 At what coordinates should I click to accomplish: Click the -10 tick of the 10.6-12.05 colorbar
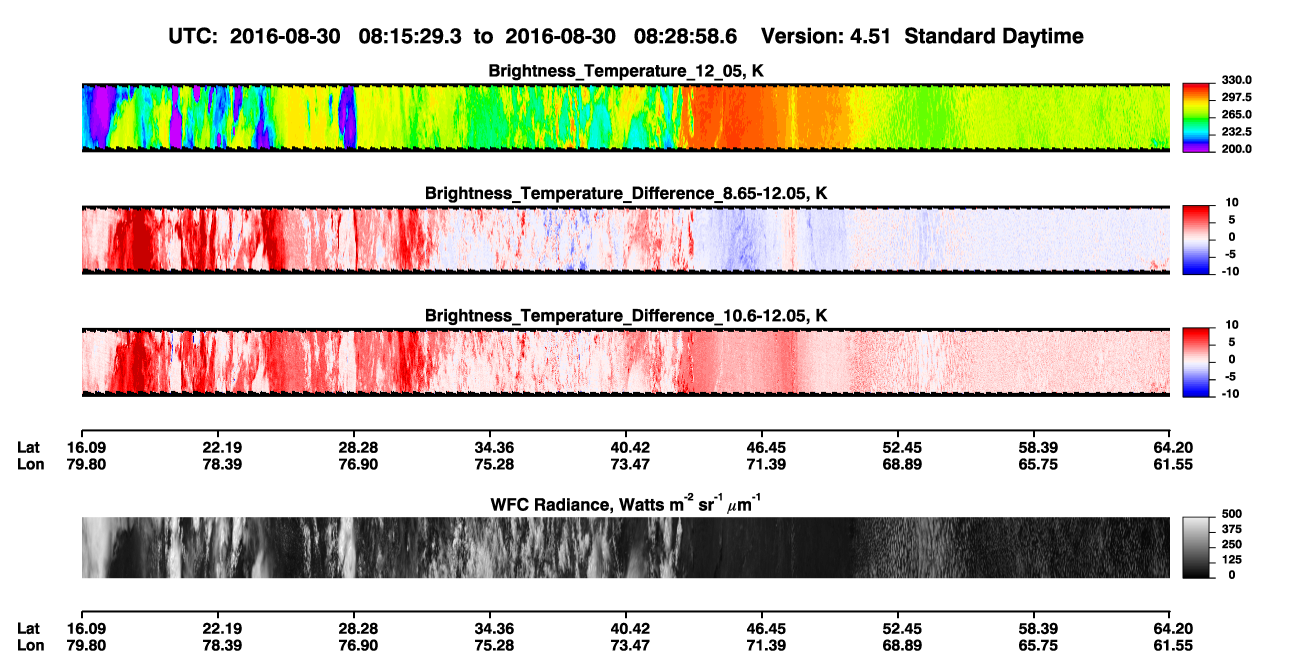click(x=1230, y=394)
